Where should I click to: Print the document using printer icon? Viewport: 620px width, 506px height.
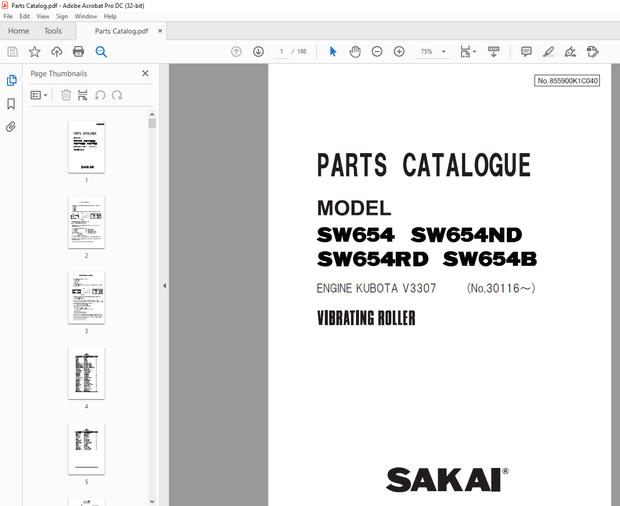78,52
